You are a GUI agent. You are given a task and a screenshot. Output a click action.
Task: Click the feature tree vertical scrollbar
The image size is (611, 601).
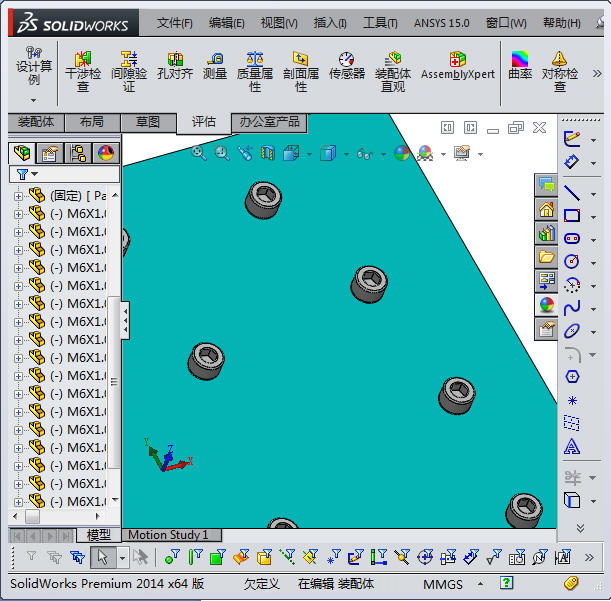[x=115, y=380]
